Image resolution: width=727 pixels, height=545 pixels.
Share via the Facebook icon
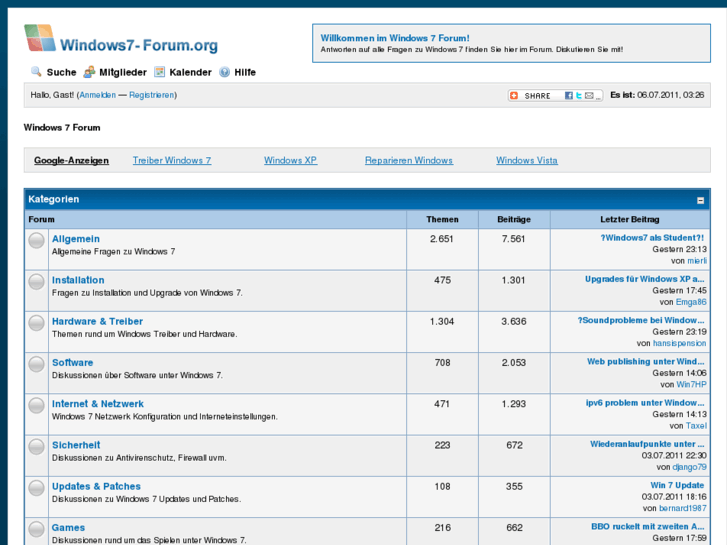coord(568,96)
